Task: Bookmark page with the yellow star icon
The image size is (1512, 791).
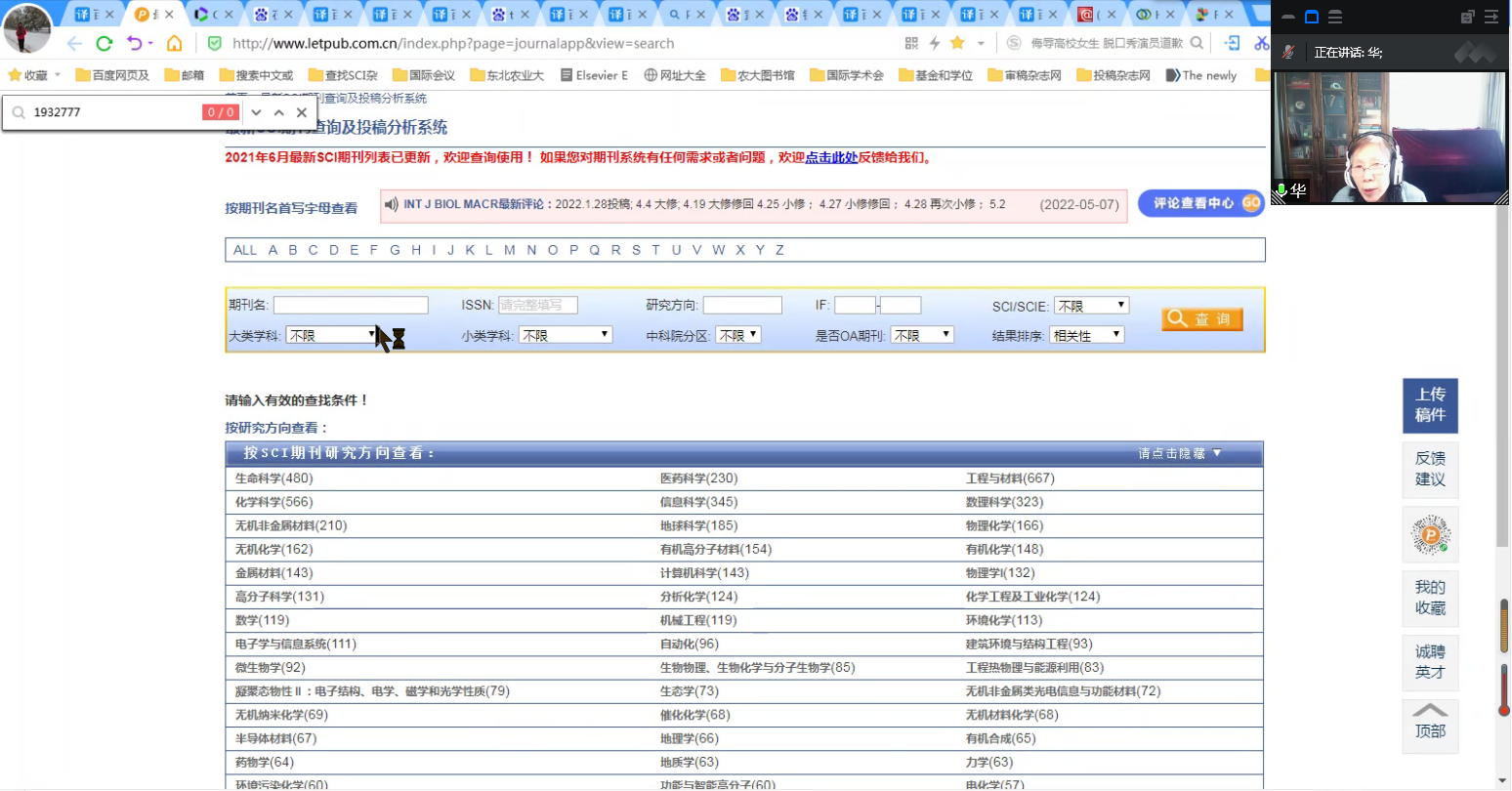Action: 958,42
